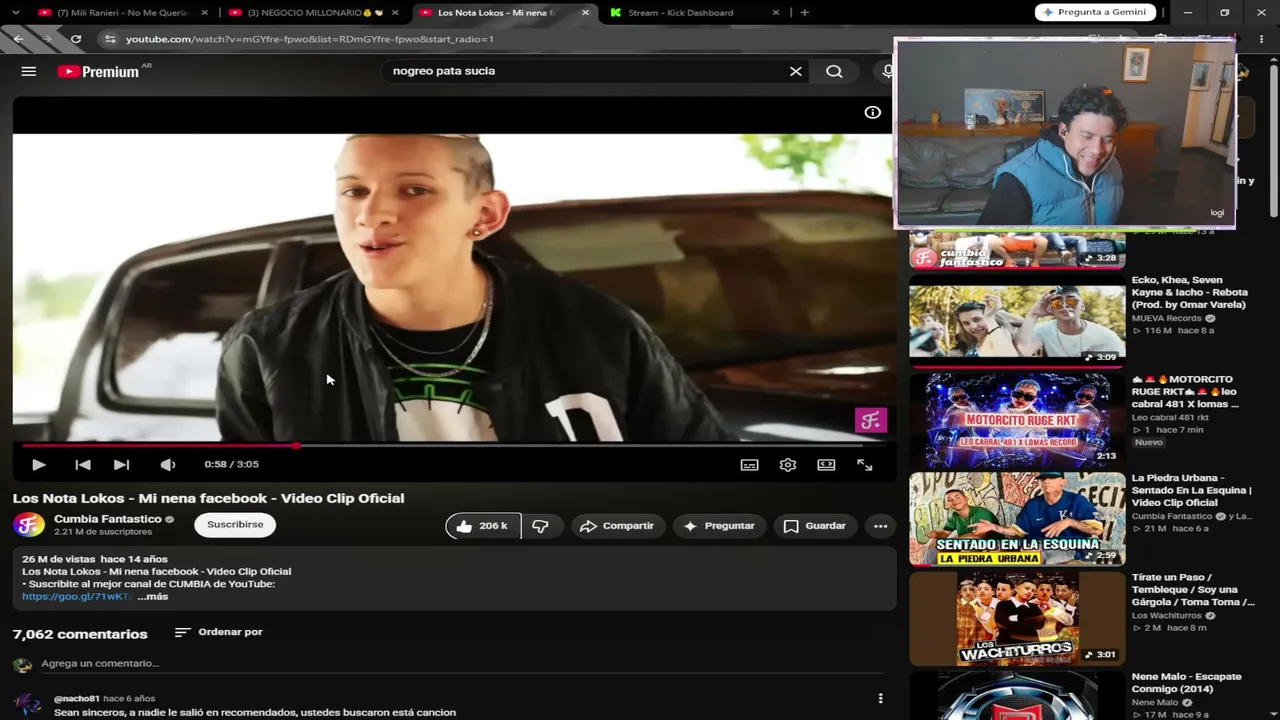Open the options menu on @nacho81's comment
This screenshot has height=720, width=1280.
(x=880, y=698)
